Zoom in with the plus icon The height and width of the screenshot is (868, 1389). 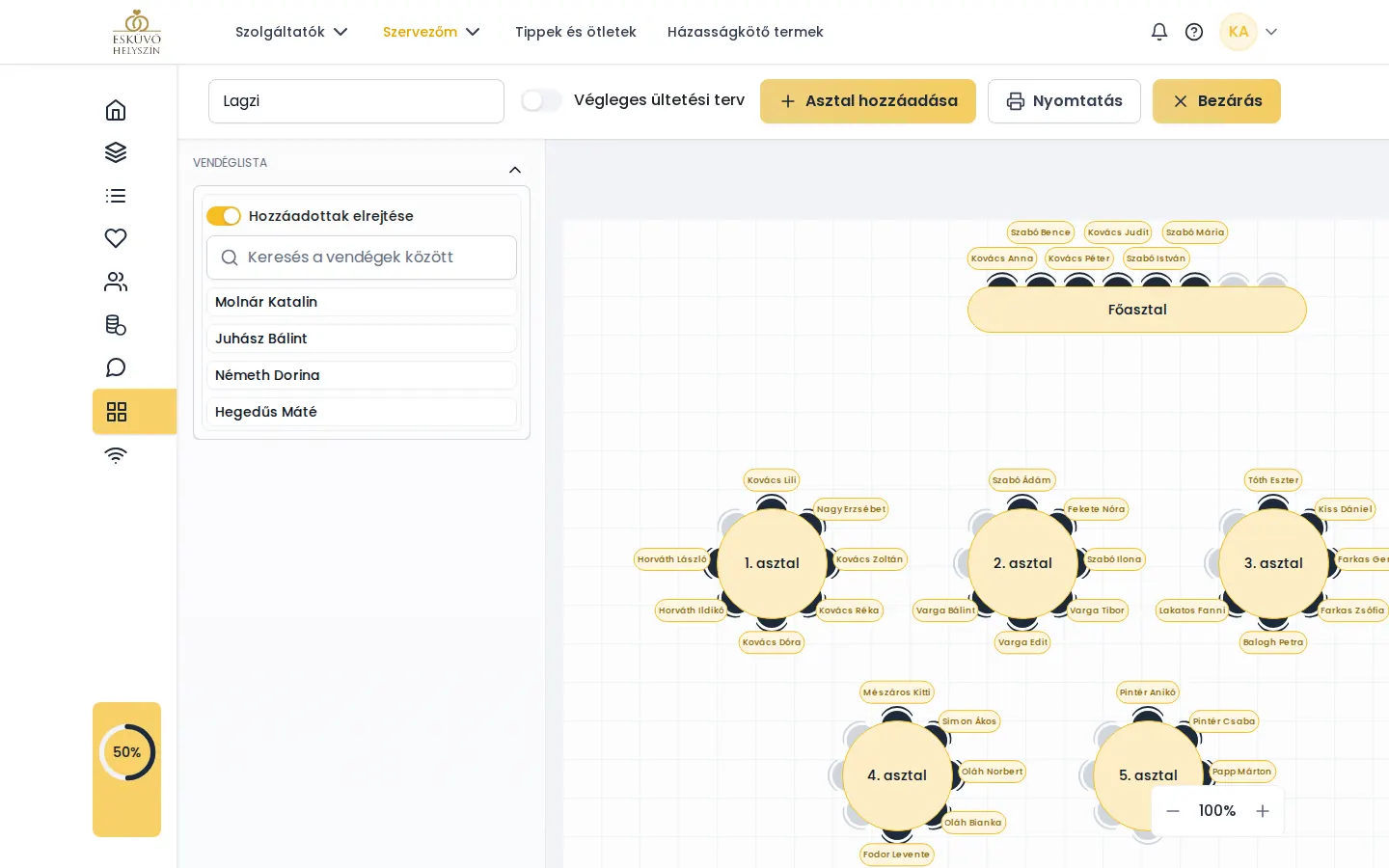pos(1263,811)
